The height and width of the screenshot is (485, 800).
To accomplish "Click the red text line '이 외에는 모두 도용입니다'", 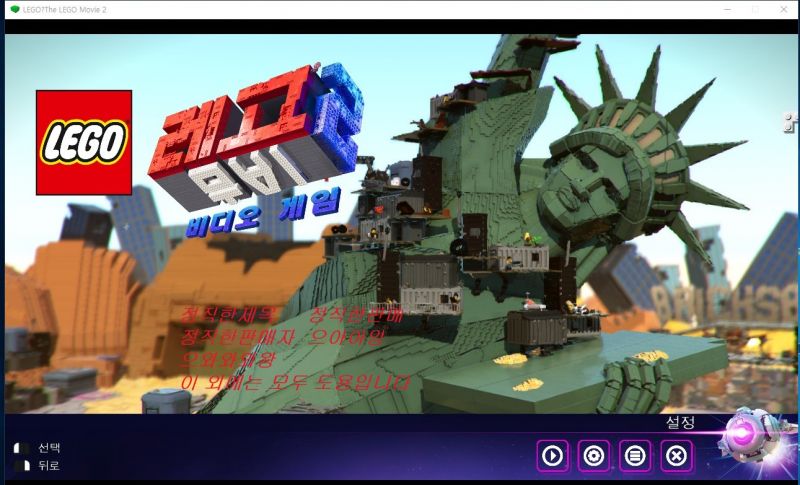I will point(295,382).
